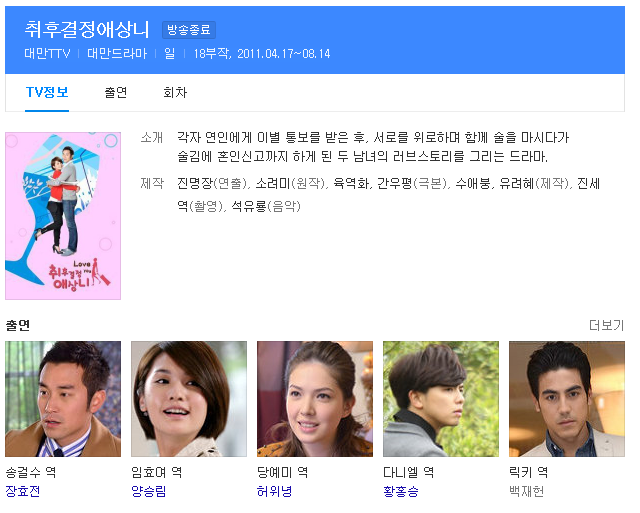The width and height of the screenshot is (640, 513).
Task: Click the 다니엘 역 cast photo
Action: [441, 399]
